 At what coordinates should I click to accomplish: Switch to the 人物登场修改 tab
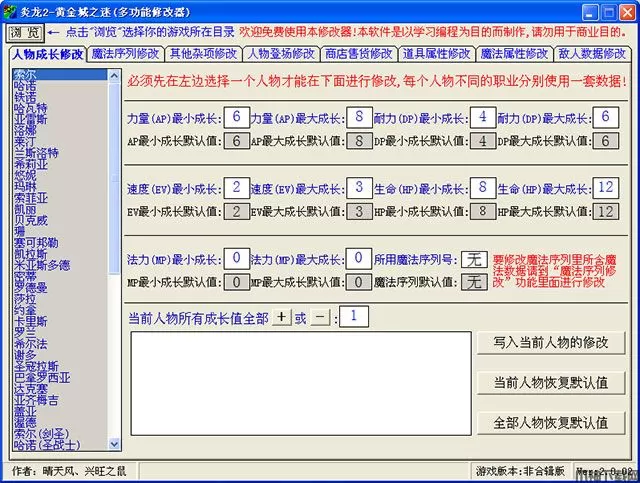[281, 53]
